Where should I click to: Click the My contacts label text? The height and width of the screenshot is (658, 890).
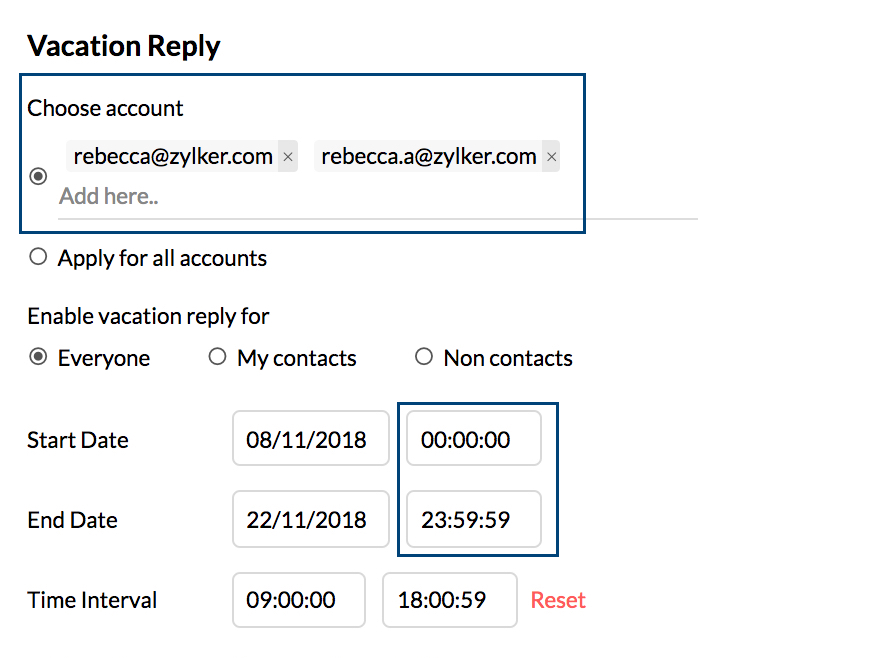[296, 358]
